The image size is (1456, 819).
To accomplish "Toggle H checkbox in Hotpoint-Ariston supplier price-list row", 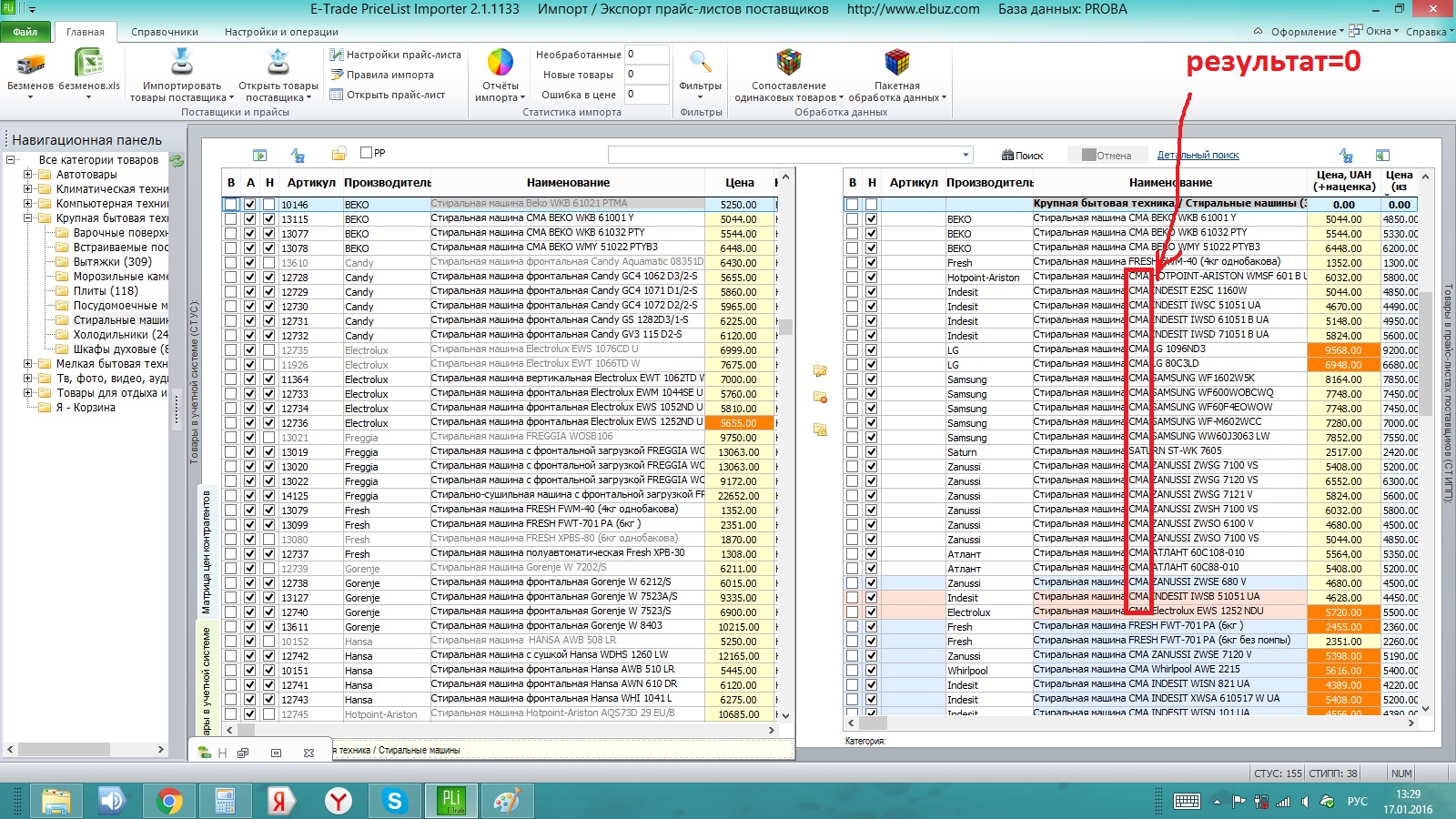I will click(x=872, y=278).
